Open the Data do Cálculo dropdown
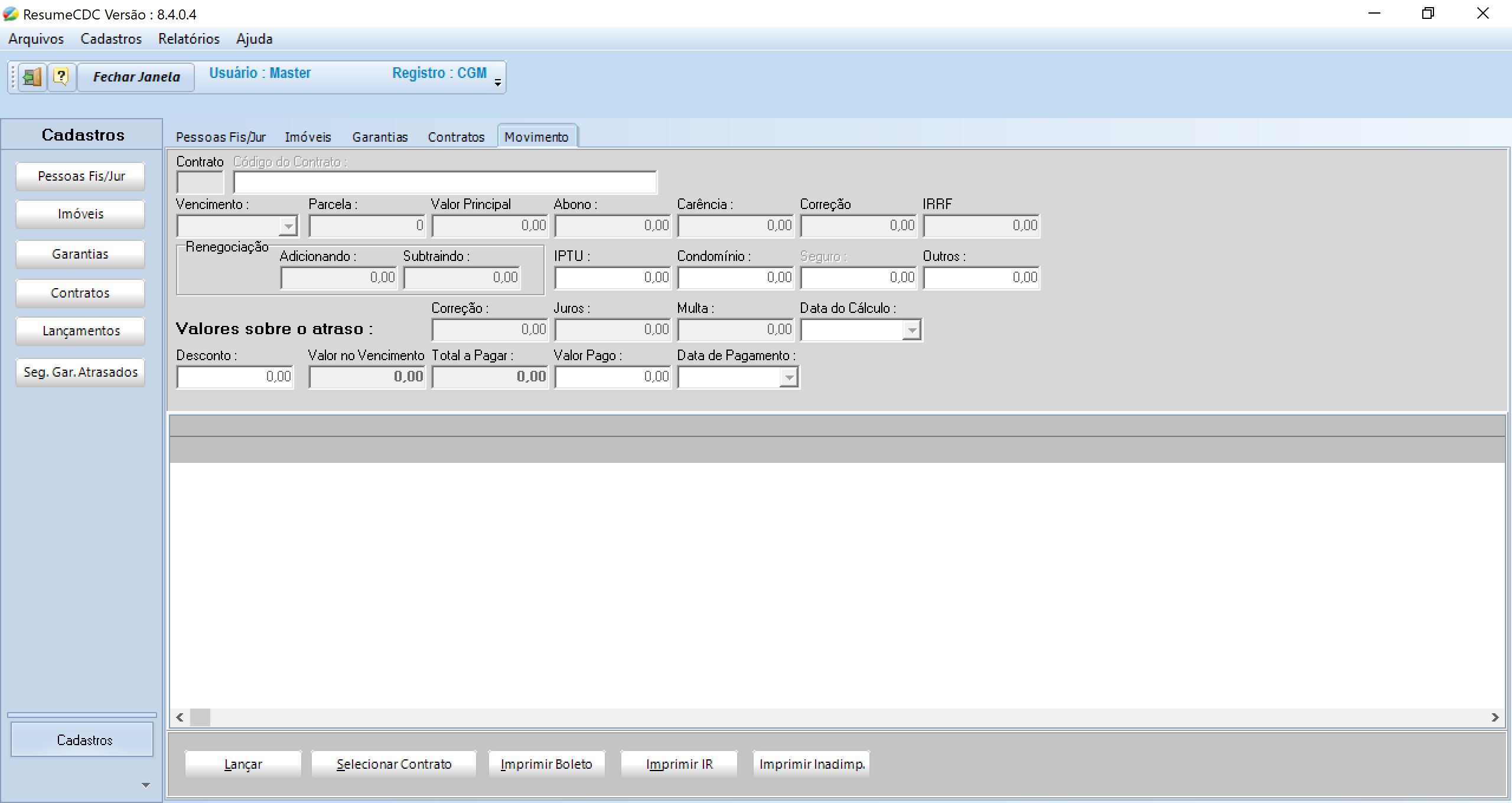Viewport: 1512px width, 803px height. pos(911,330)
